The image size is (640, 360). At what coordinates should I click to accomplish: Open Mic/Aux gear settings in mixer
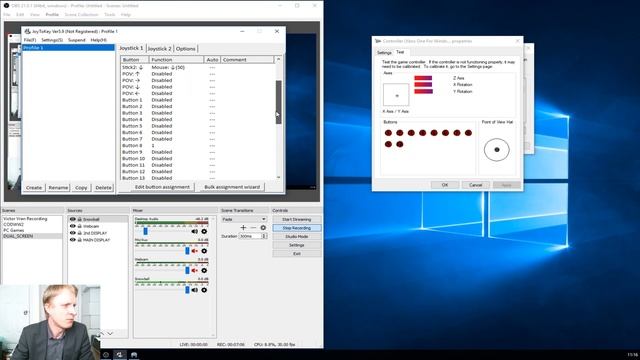204,251
